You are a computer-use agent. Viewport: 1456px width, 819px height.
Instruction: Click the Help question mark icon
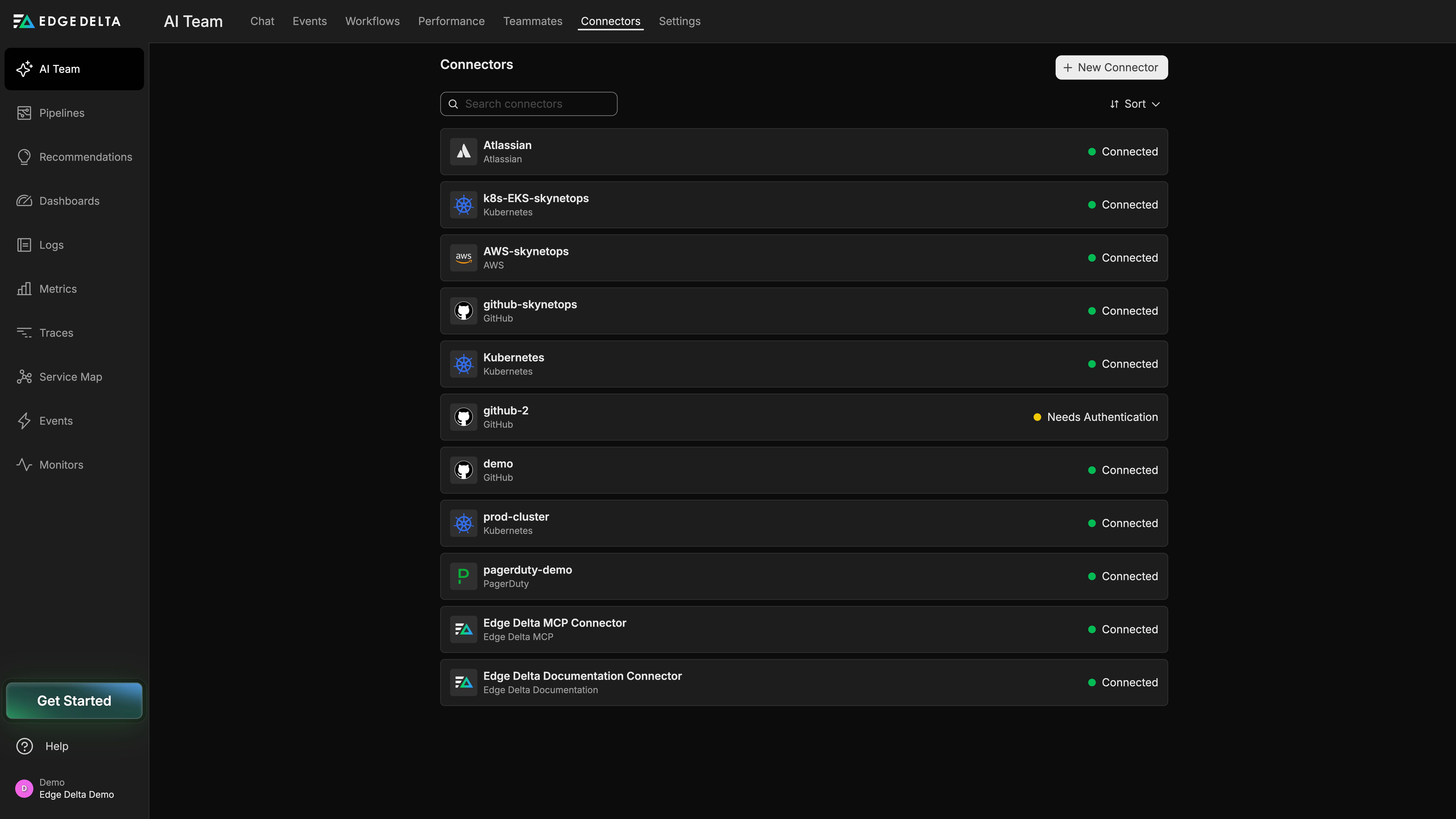(24, 746)
